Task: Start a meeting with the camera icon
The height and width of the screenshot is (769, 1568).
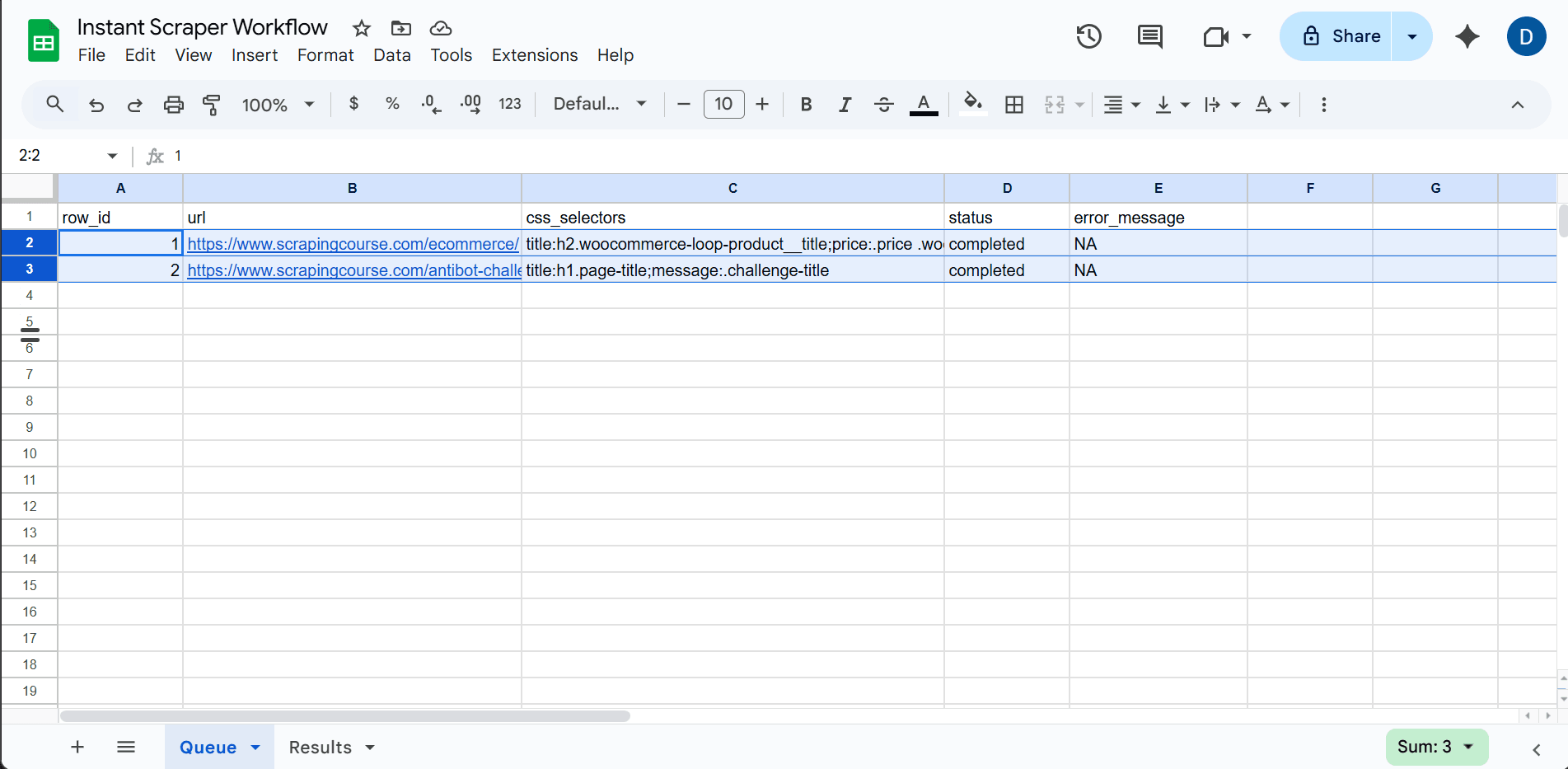Action: 1216,36
